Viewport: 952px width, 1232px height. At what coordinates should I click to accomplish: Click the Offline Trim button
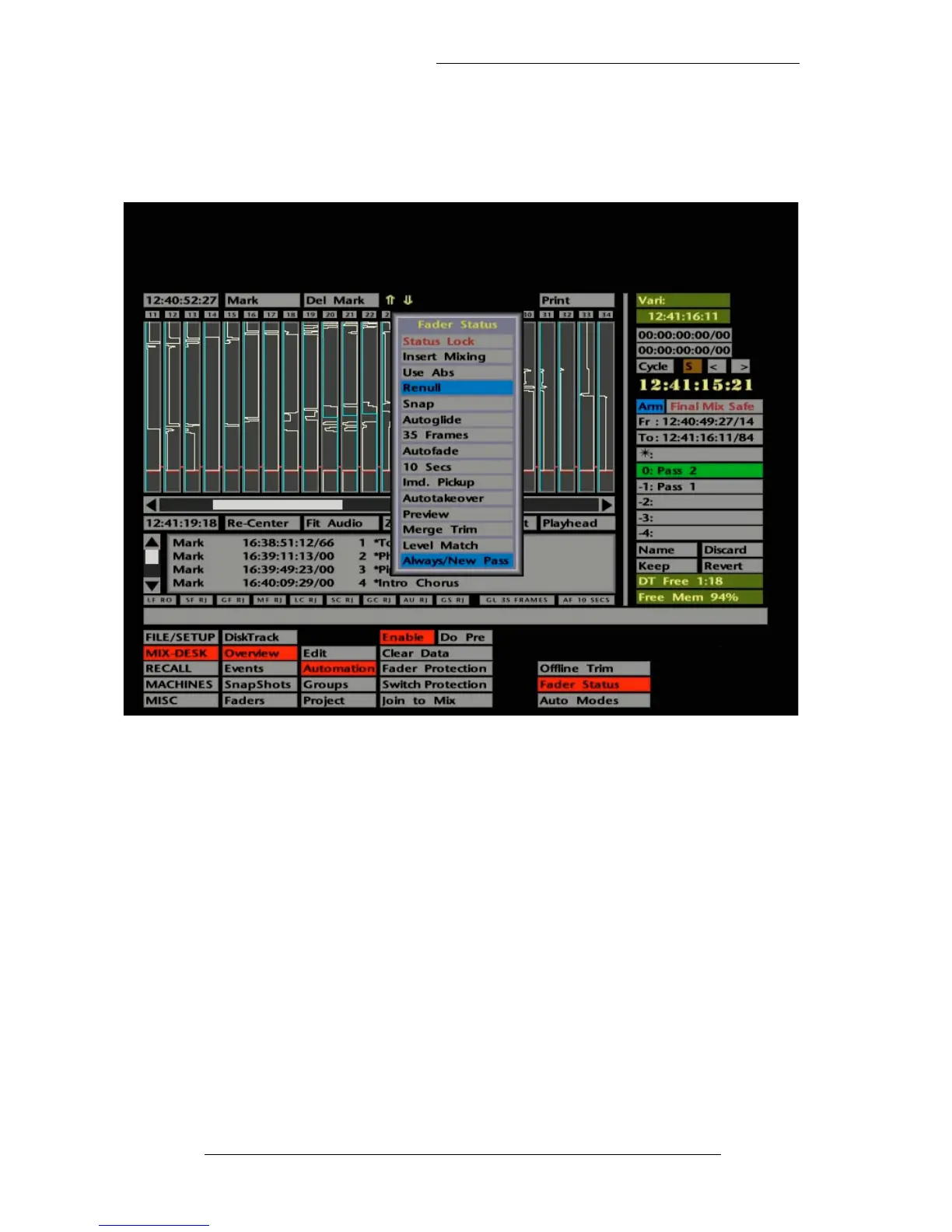pyautogui.click(x=593, y=669)
